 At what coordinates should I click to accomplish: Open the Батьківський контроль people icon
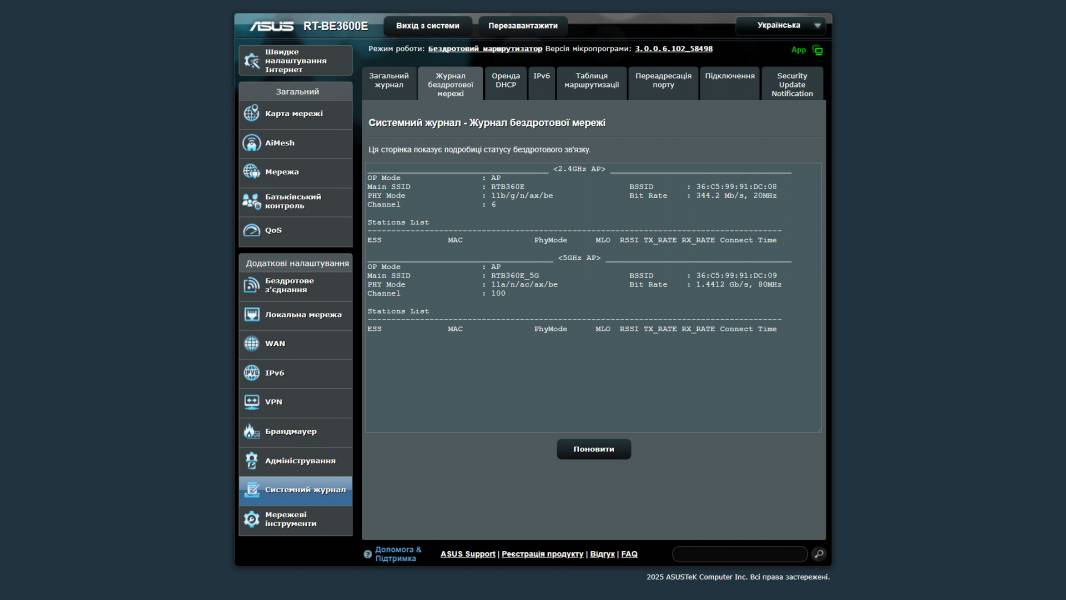[x=252, y=201]
